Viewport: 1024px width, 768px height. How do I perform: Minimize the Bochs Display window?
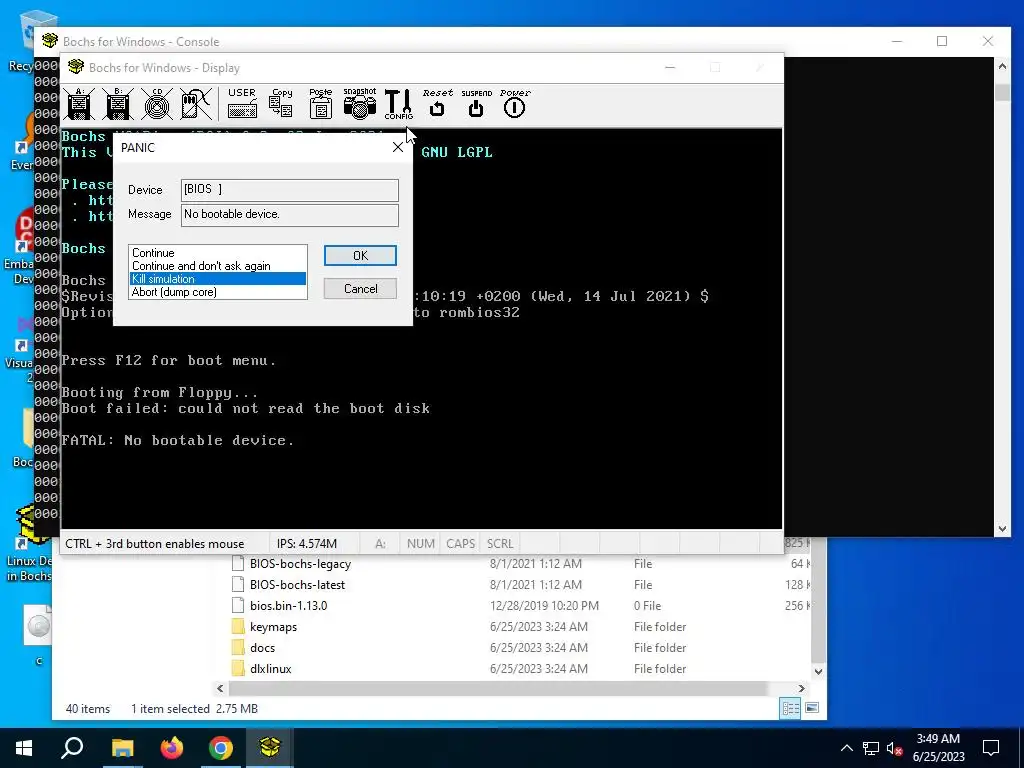click(670, 67)
